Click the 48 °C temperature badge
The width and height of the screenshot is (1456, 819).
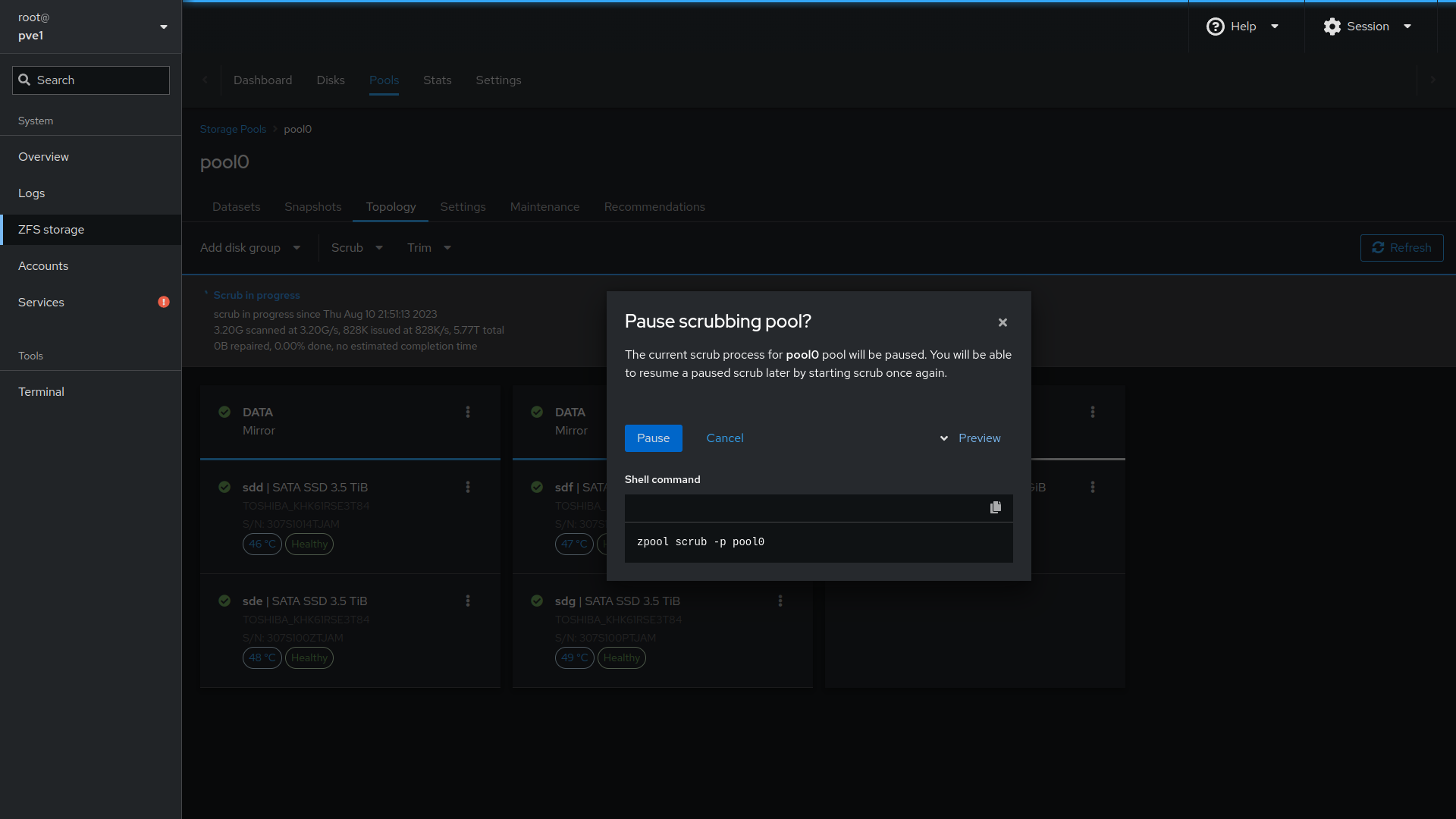pos(262,657)
